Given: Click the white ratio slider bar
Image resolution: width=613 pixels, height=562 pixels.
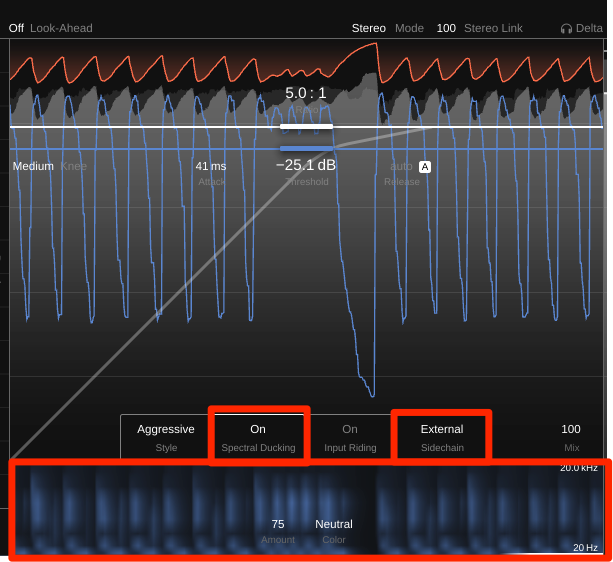Looking at the screenshot, I should click(x=306, y=127).
